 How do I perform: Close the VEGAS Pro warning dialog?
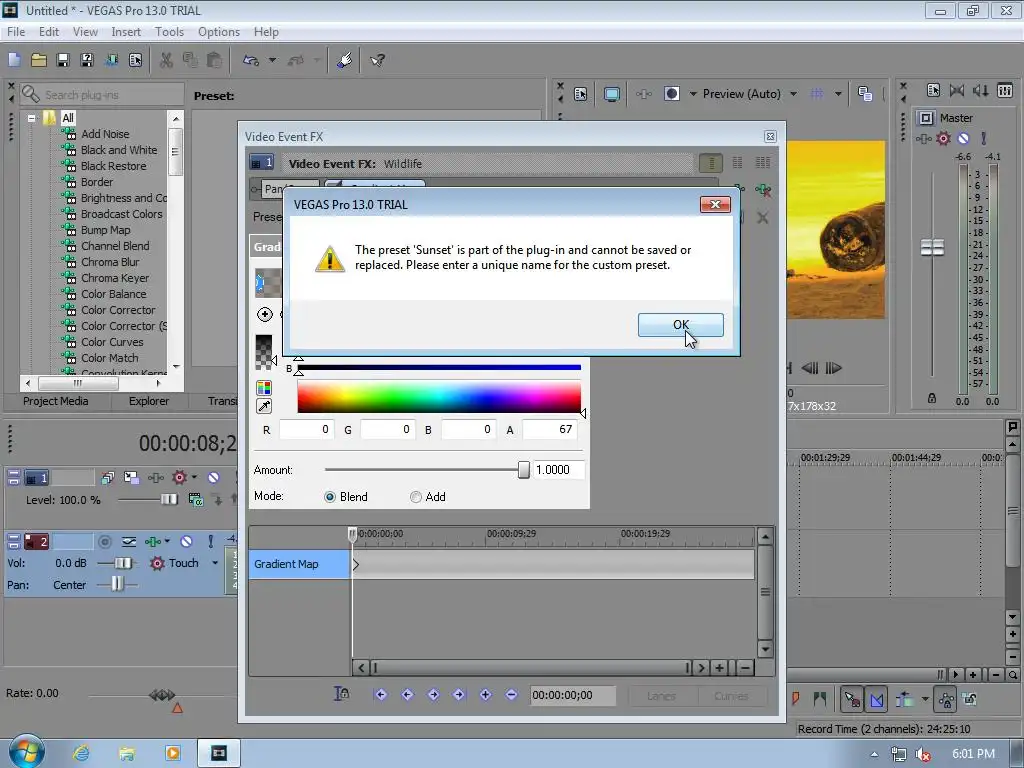tap(715, 204)
